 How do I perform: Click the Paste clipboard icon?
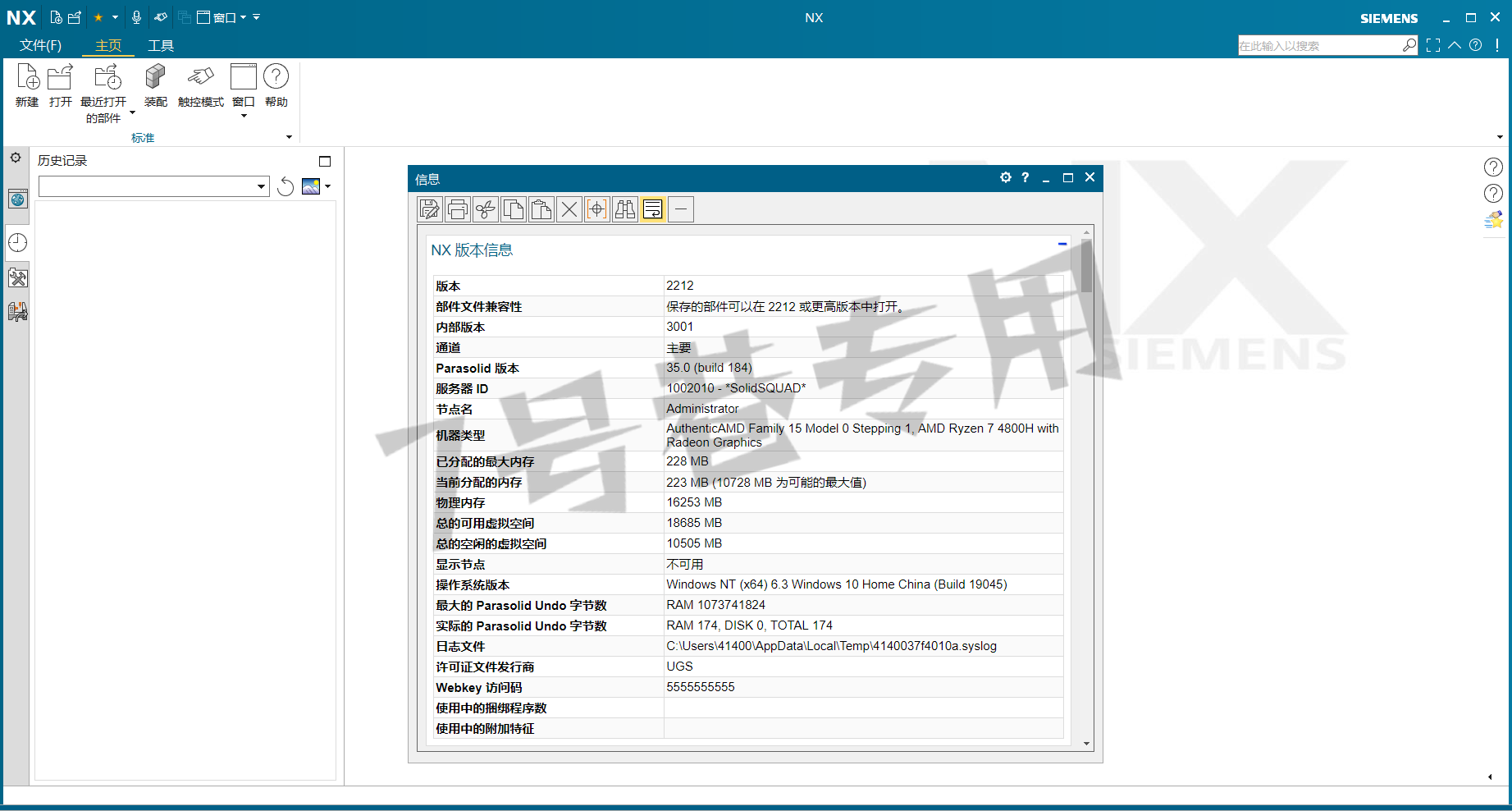(541, 209)
